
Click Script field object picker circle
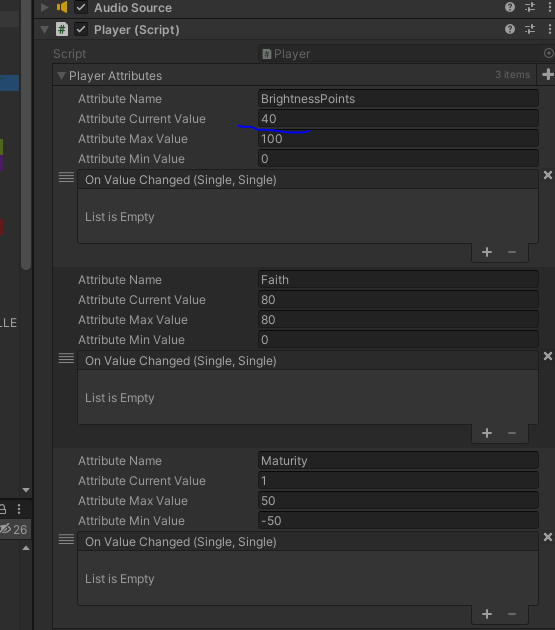[548, 53]
